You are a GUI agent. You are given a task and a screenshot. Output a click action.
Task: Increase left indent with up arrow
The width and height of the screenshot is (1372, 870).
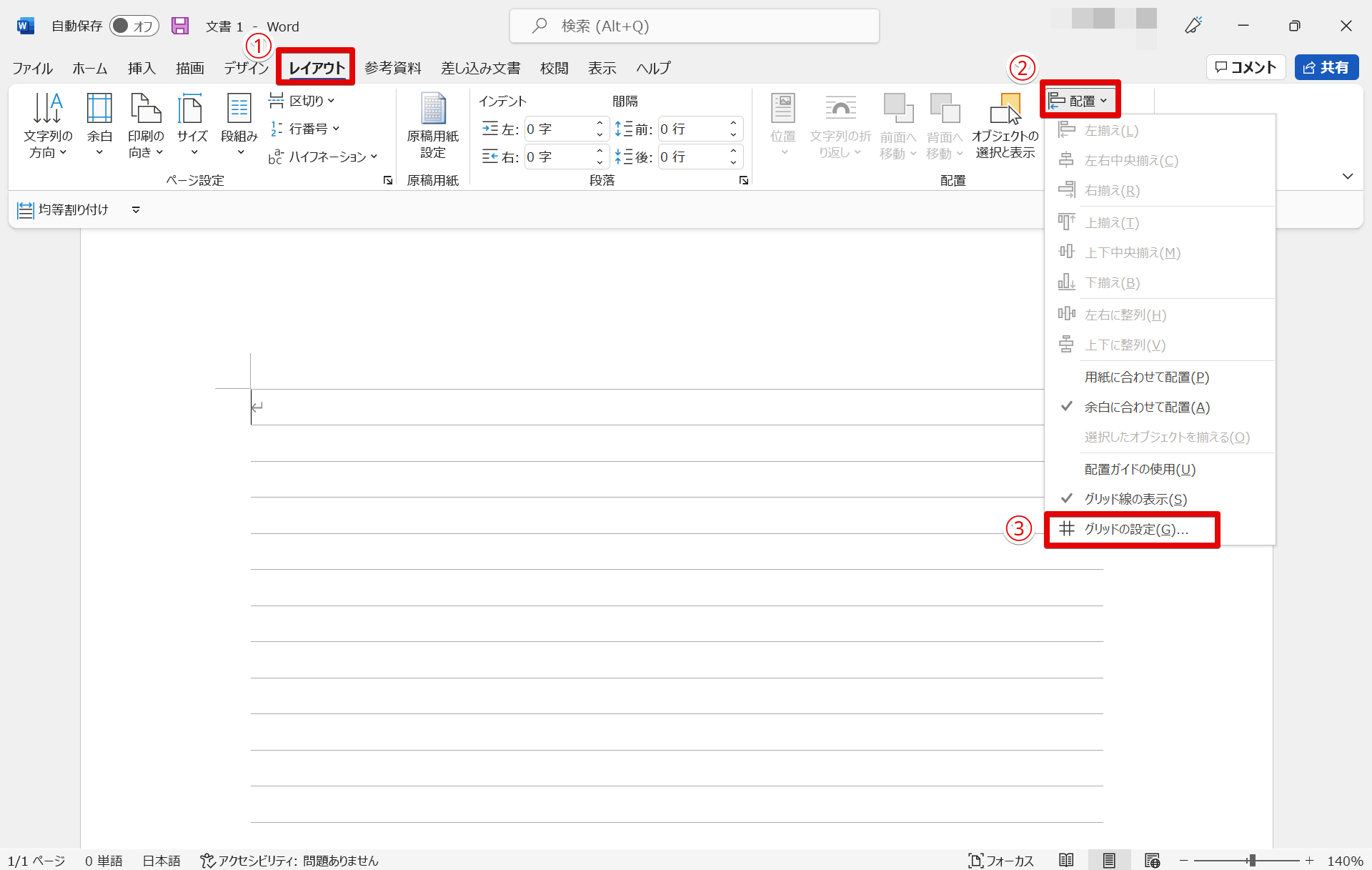point(600,124)
